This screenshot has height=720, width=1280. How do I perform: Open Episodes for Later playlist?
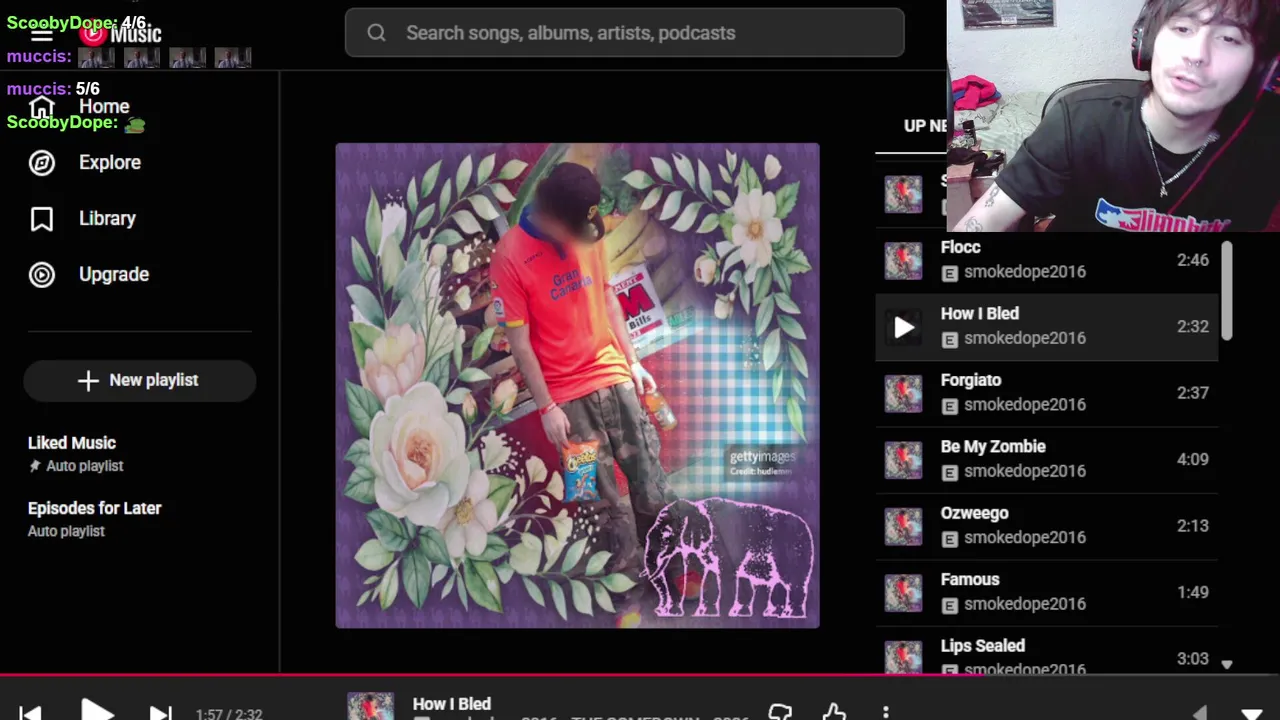click(x=94, y=508)
